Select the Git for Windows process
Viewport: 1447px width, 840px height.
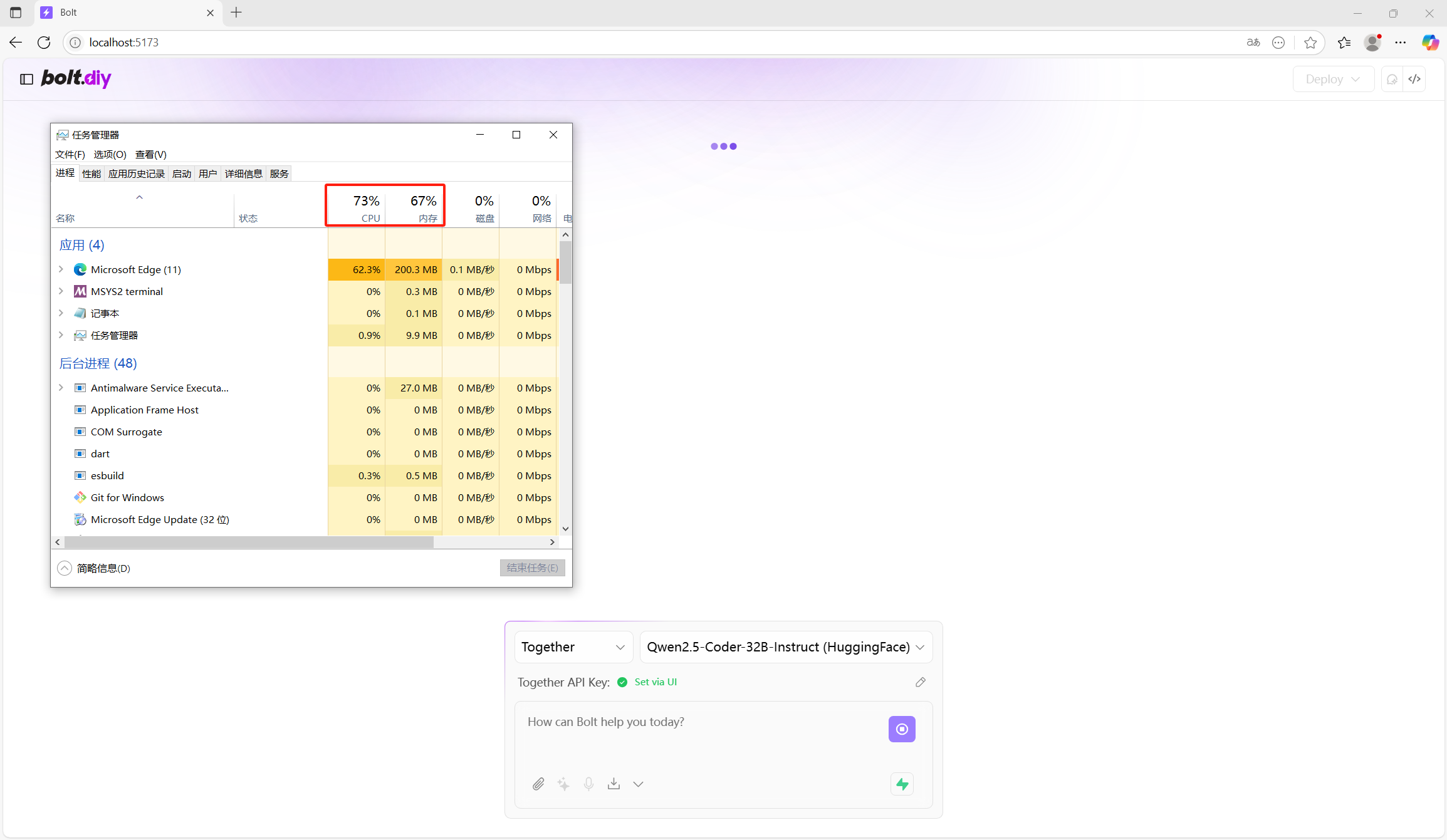305,497
